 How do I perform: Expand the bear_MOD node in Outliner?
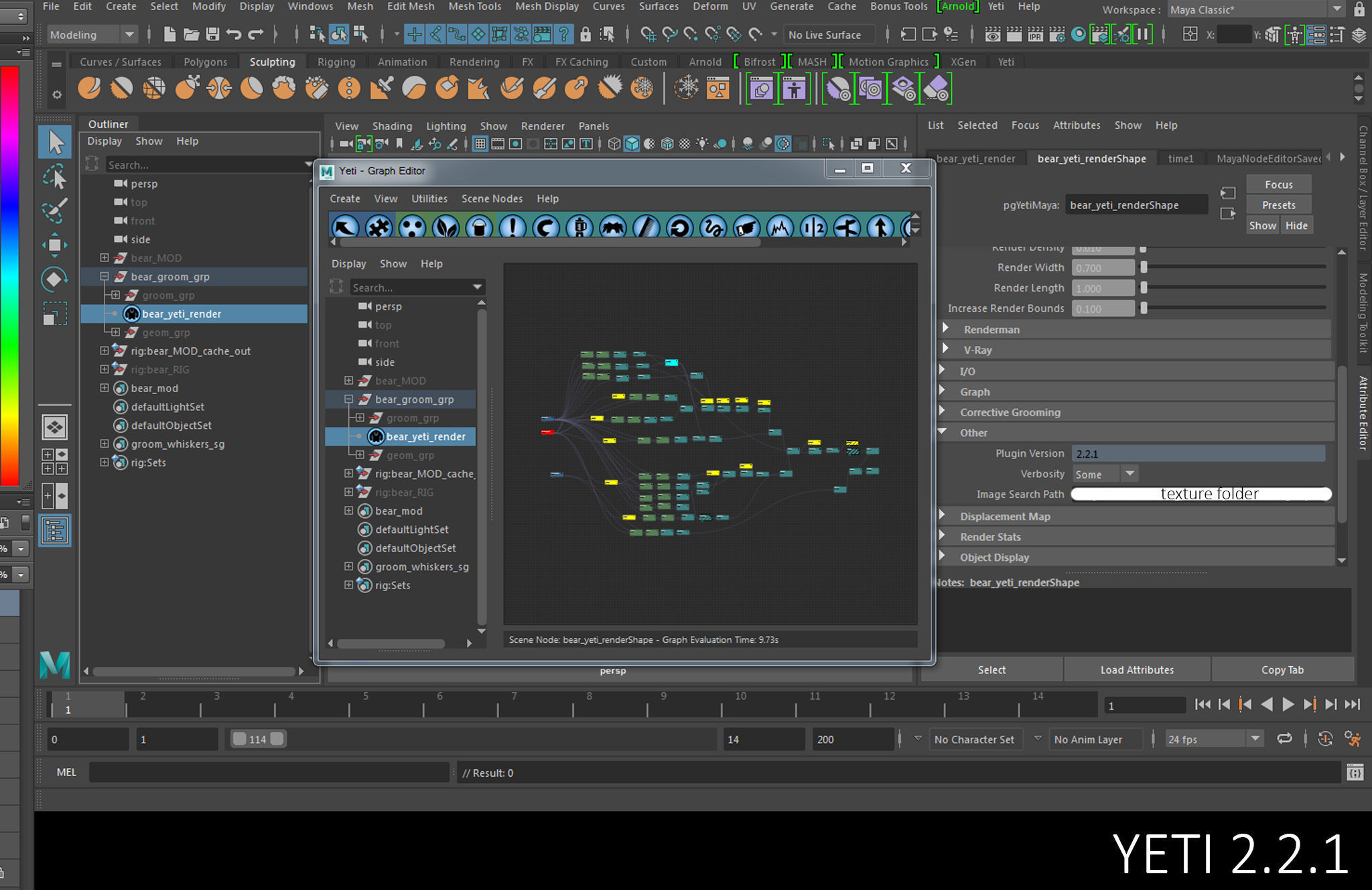click(105, 257)
